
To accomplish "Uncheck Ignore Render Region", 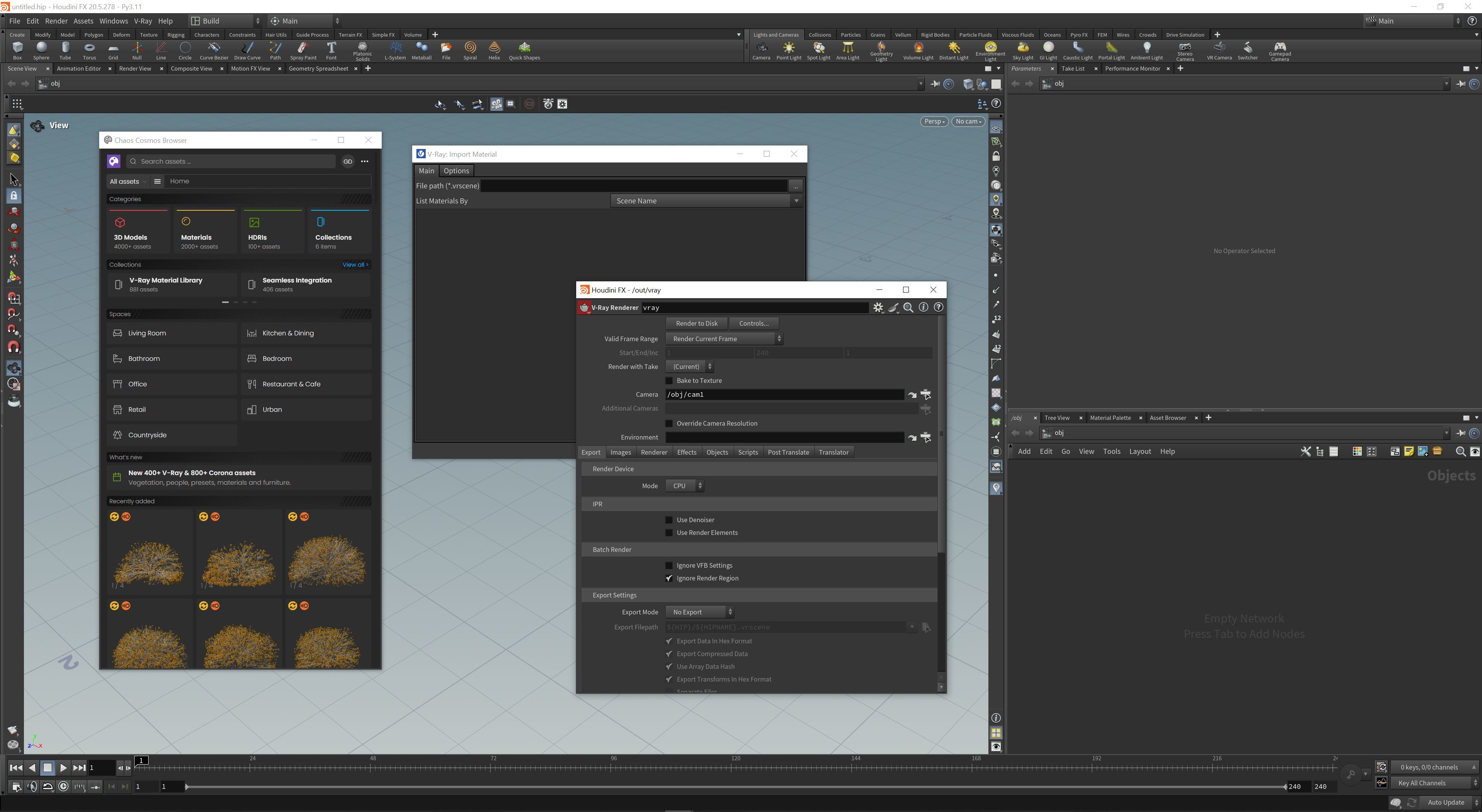I will pyautogui.click(x=669, y=579).
